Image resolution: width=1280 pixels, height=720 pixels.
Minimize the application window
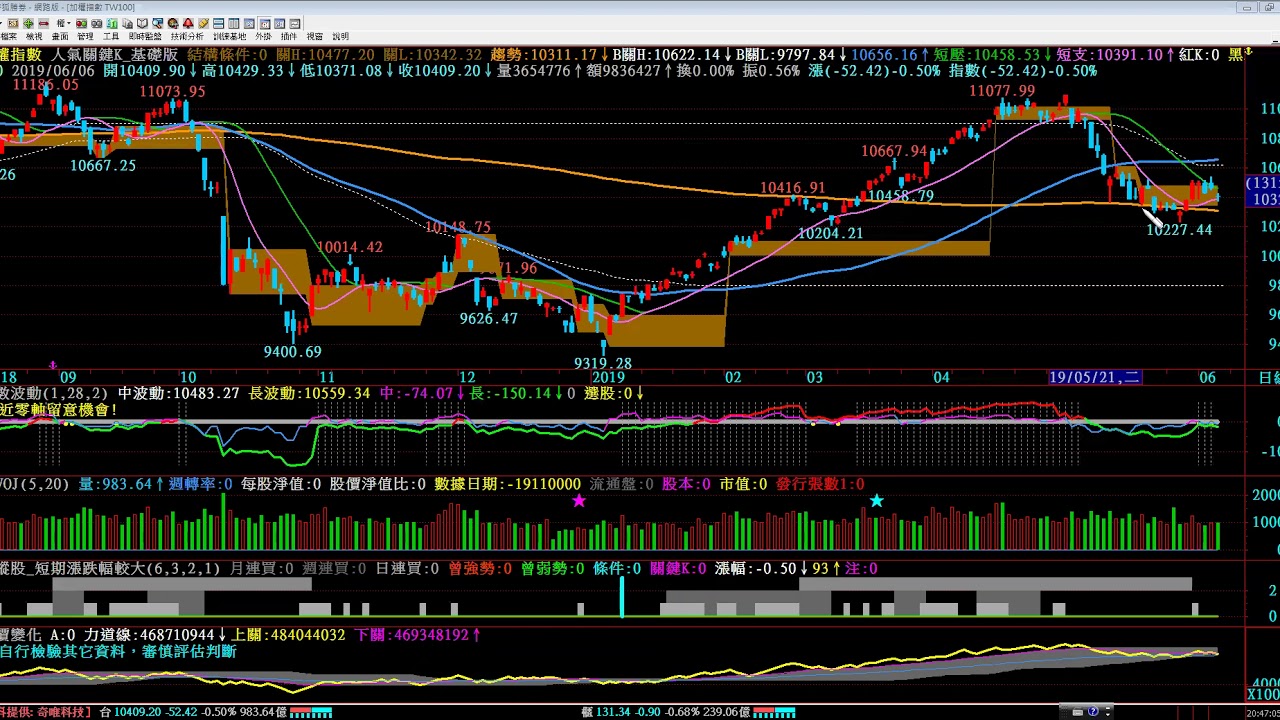[1245, 8]
